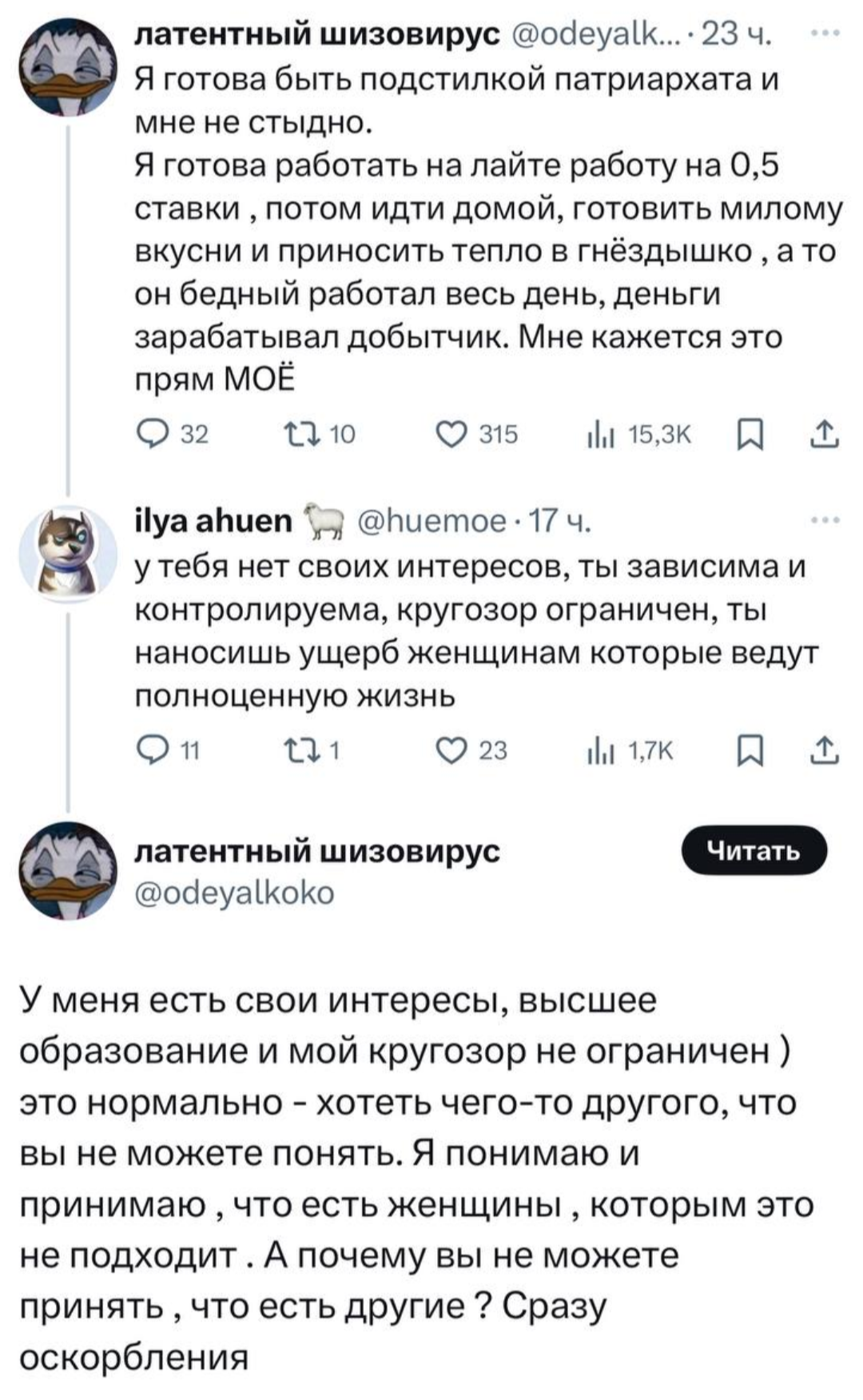The height and width of the screenshot is (1400, 863).
Task: Reply to ilya ahuen's tweet with 11 comments
Action: click(149, 750)
